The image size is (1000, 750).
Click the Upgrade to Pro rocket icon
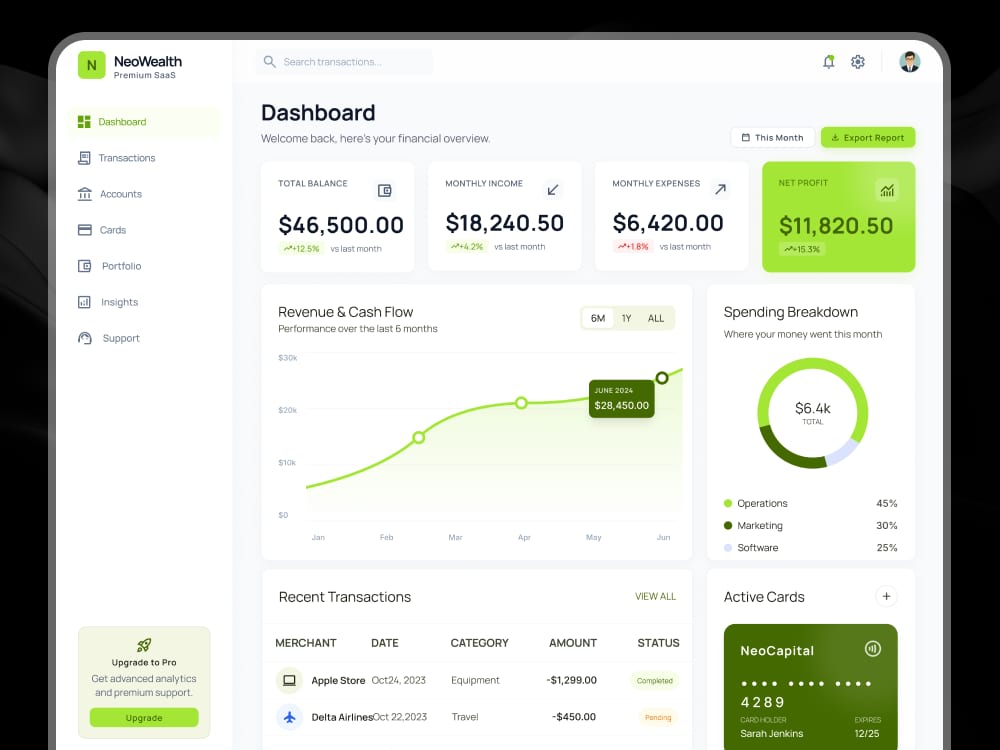click(144, 645)
